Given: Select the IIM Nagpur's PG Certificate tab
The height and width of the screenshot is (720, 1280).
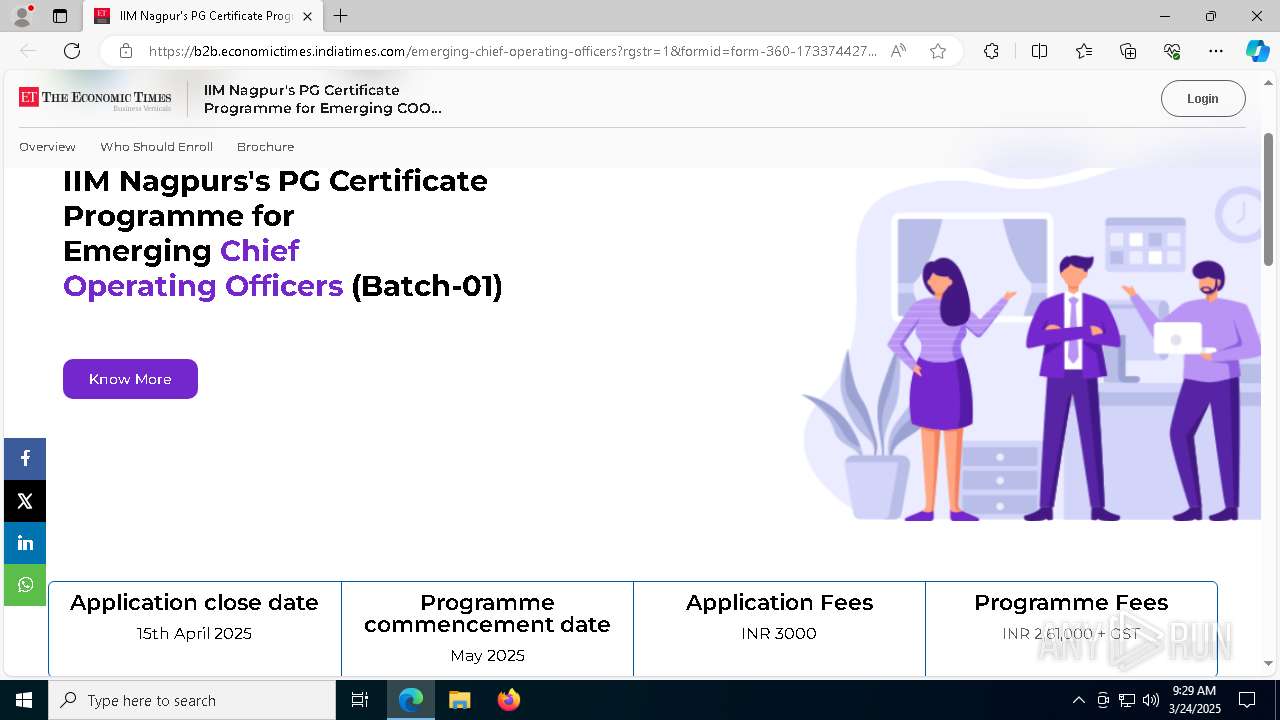Looking at the screenshot, I should 202,16.
